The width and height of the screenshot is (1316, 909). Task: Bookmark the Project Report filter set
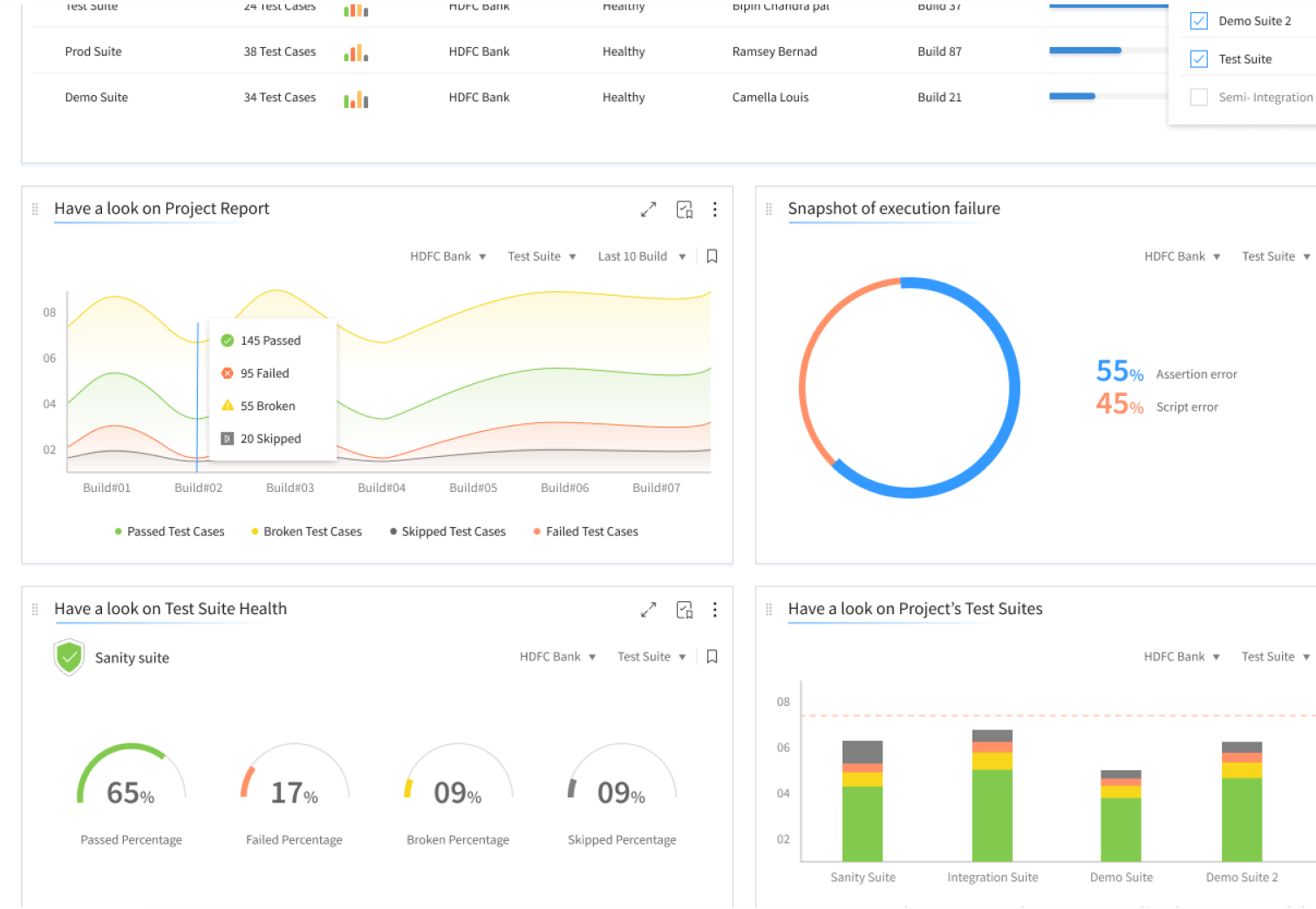coord(713,256)
